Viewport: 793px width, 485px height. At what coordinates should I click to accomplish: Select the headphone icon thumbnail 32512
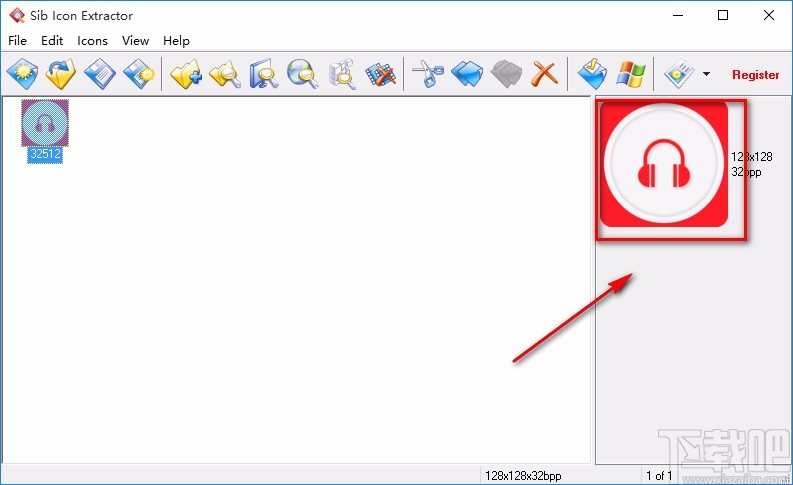45,123
